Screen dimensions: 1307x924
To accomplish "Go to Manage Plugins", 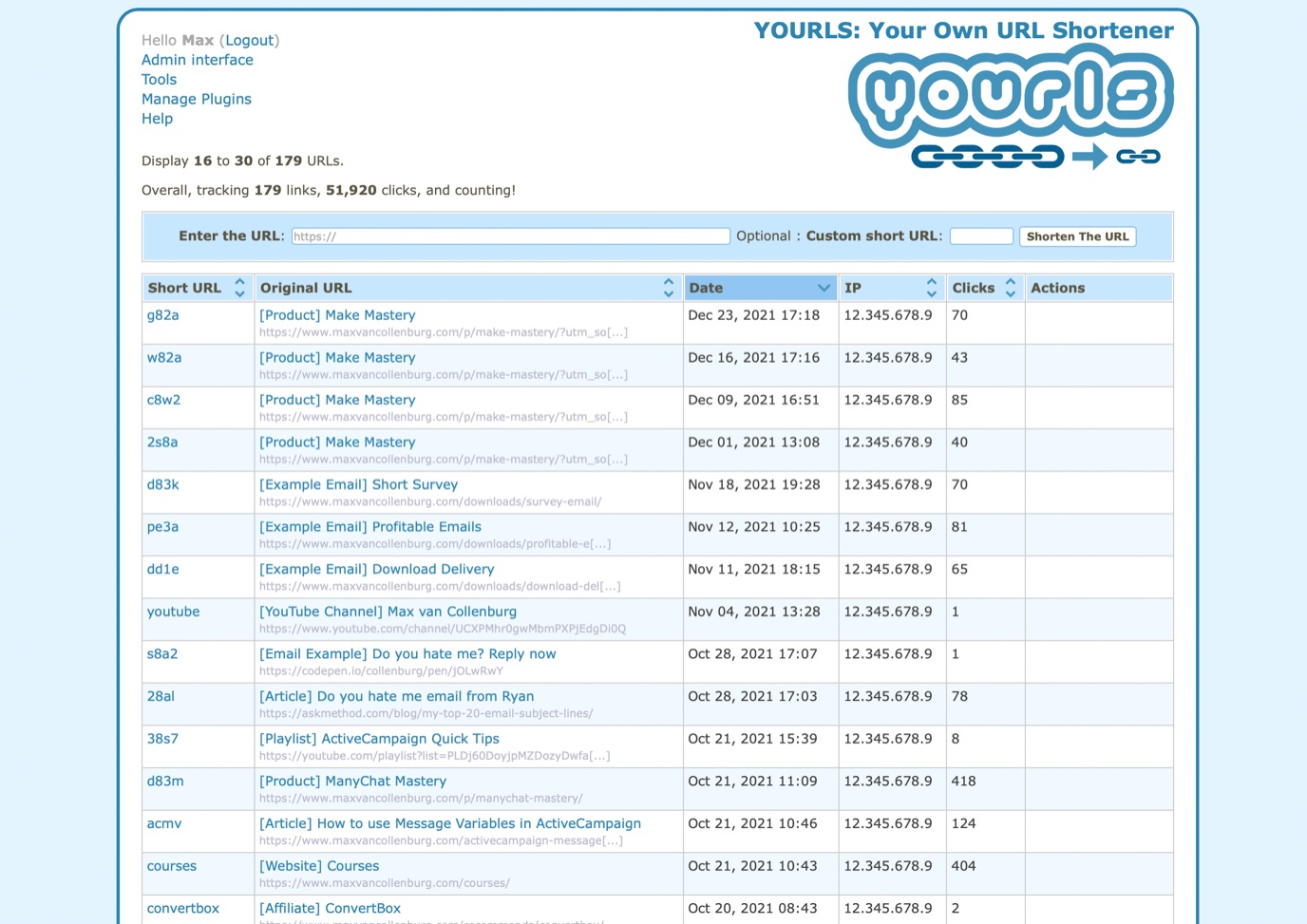I will [197, 99].
